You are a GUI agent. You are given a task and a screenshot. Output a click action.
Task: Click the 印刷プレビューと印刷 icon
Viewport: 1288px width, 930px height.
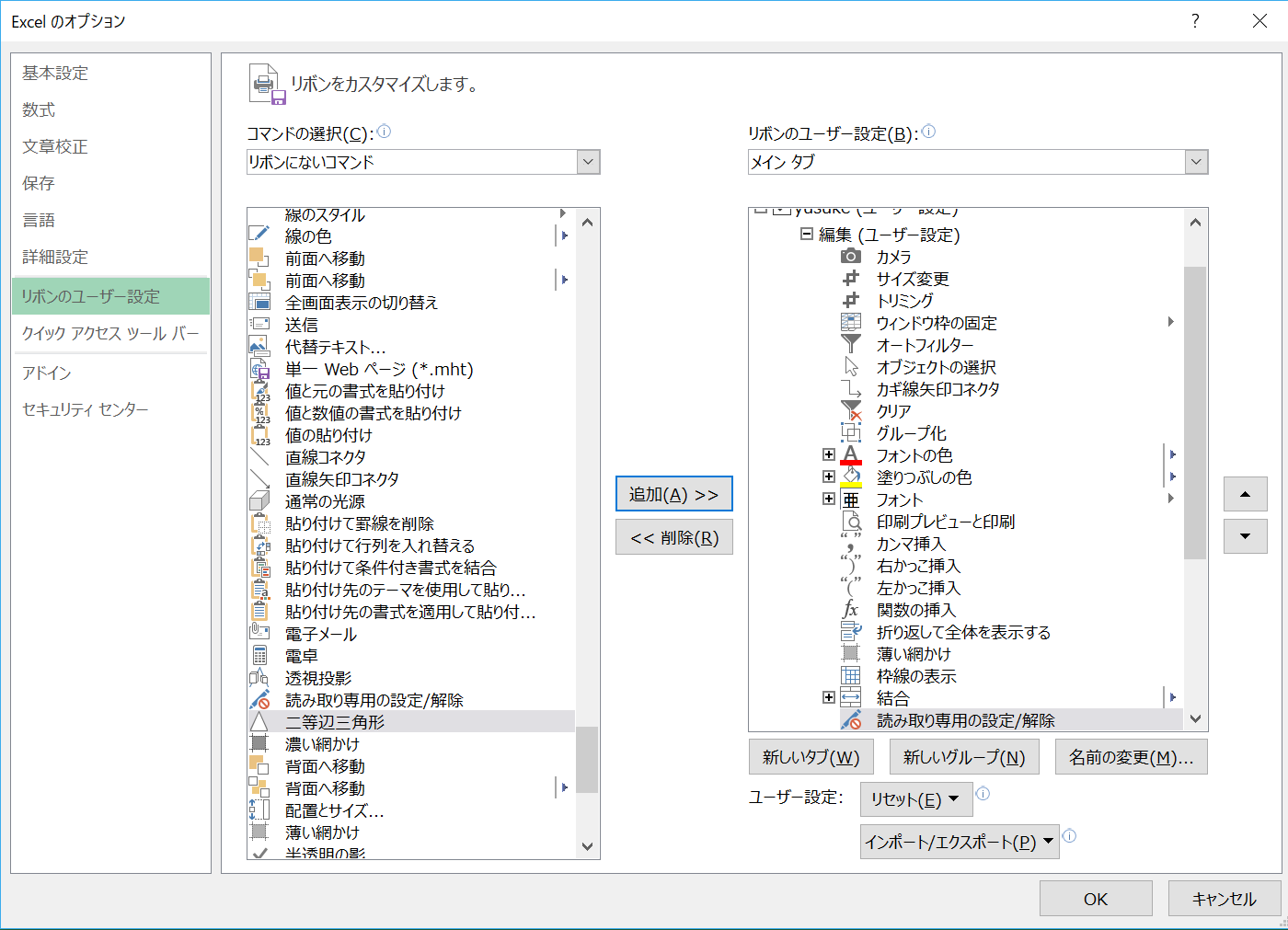tap(851, 522)
